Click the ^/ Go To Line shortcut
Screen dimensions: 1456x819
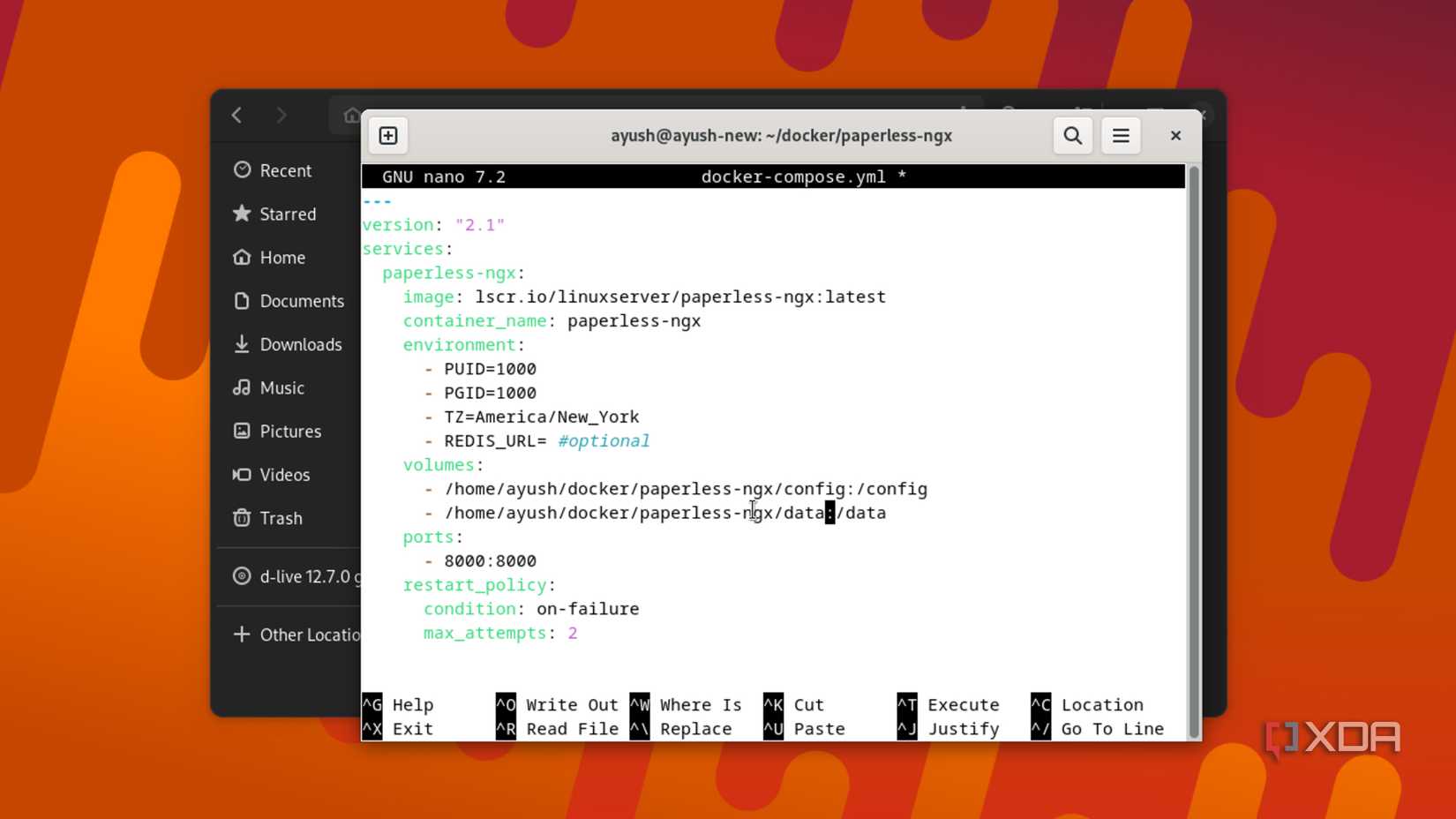[1098, 729]
